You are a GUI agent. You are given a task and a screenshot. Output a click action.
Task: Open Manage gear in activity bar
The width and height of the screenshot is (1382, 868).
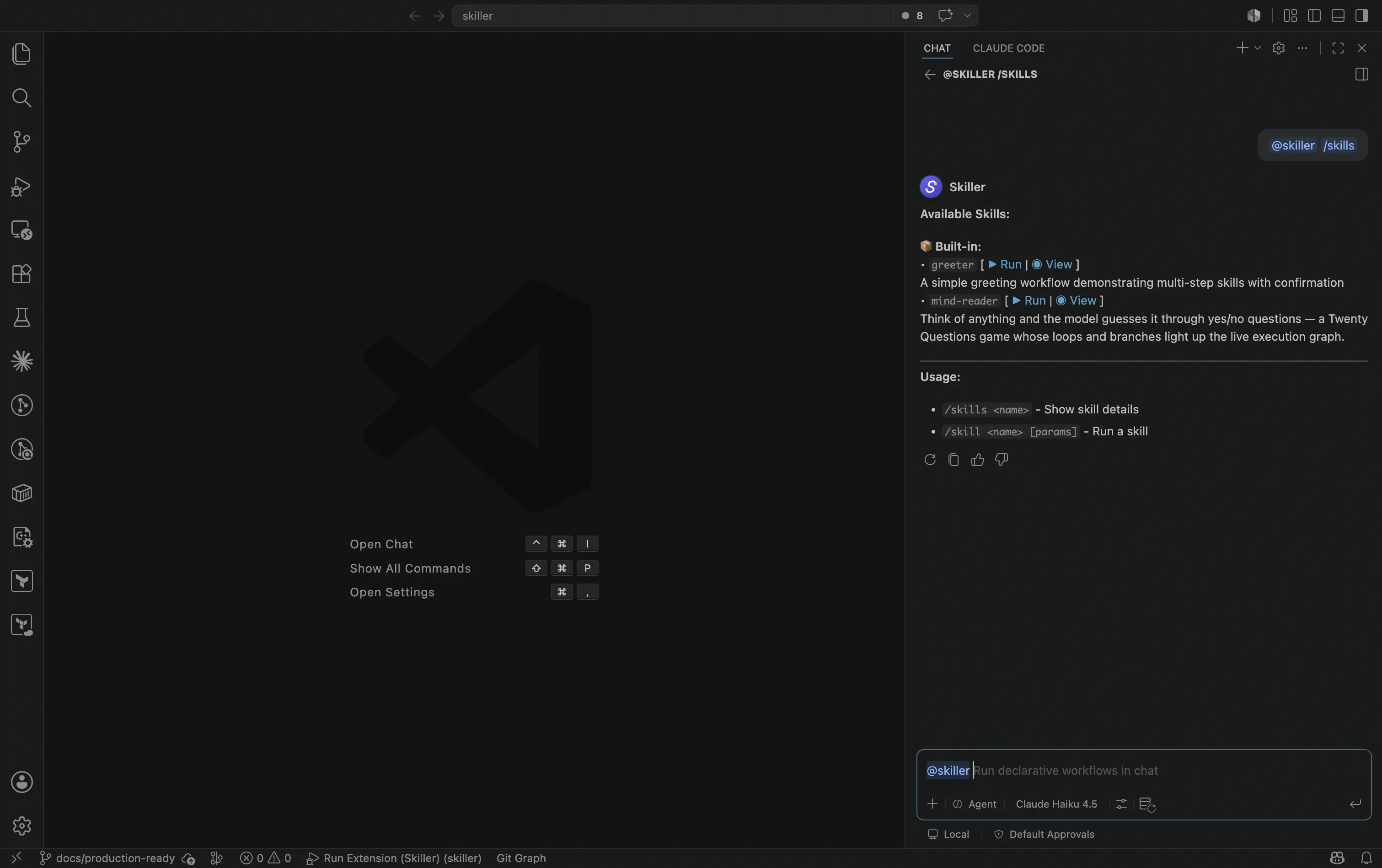[x=21, y=825]
